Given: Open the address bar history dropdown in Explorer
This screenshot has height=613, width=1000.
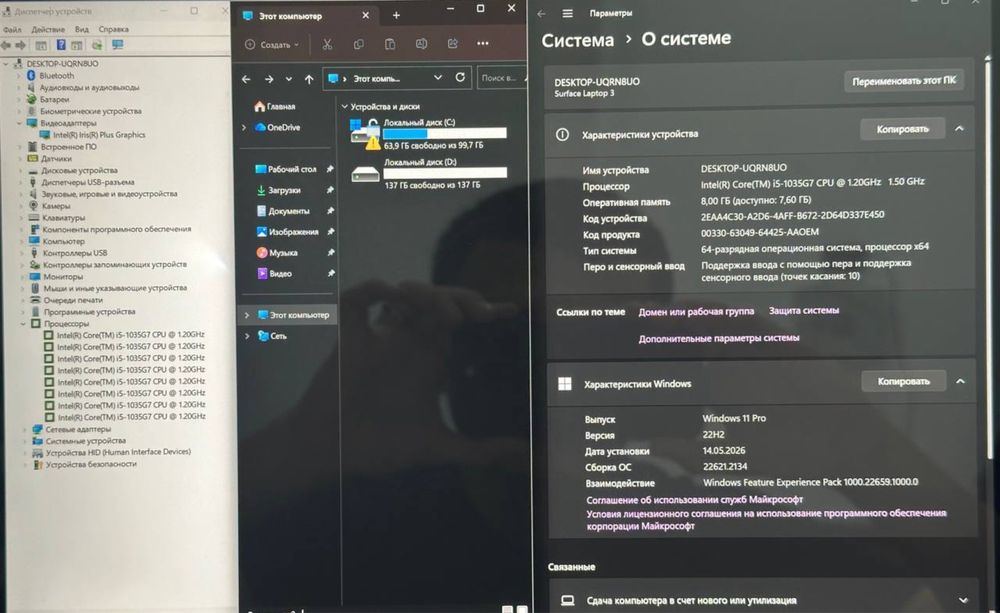Looking at the screenshot, I should pos(438,78).
